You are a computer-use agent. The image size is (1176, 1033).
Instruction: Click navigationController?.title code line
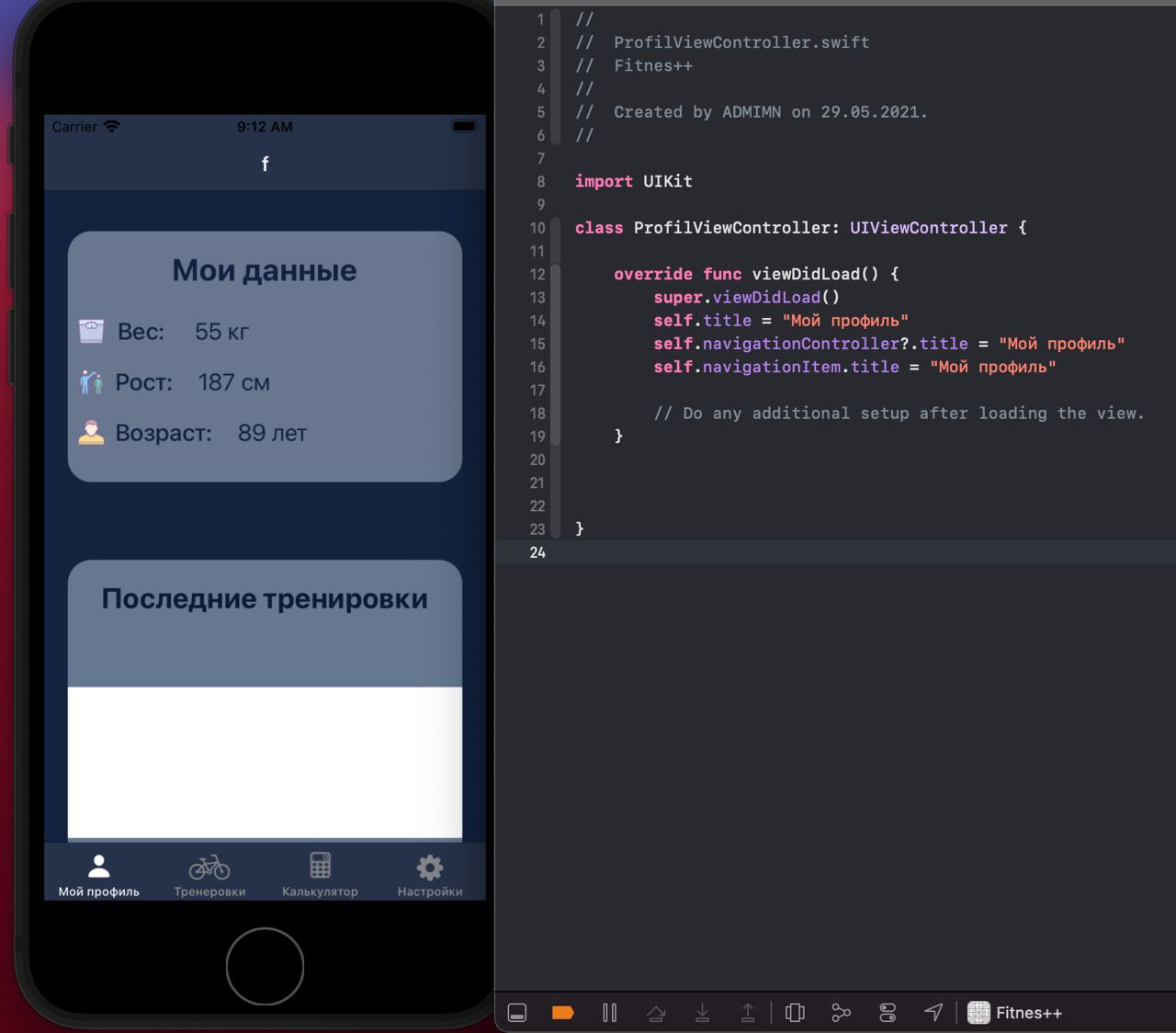tap(889, 344)
